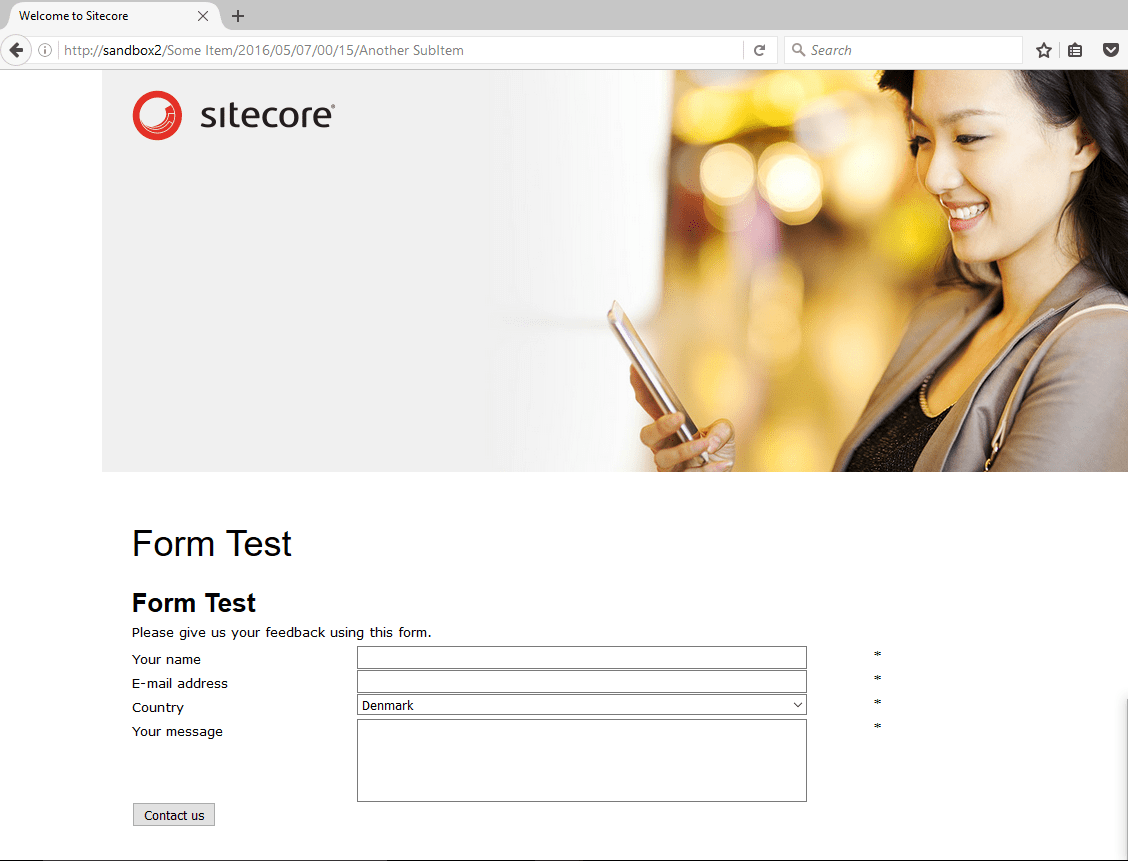Viewport: 1128px width, 861px height.
Task: Expand Country list via chevron arrow
Action: tap(797, 705)
